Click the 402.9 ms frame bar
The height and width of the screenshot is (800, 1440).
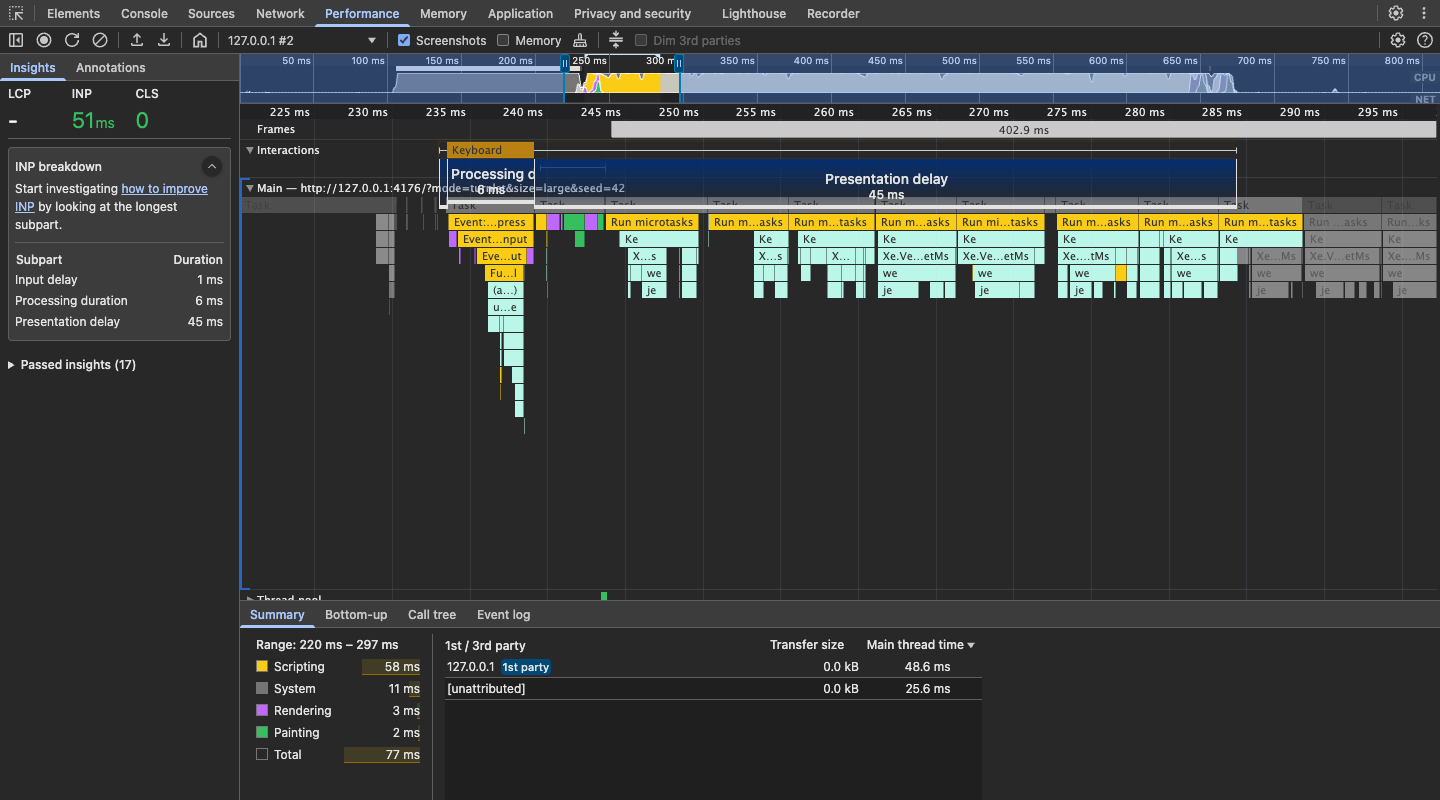point(1023,130)
